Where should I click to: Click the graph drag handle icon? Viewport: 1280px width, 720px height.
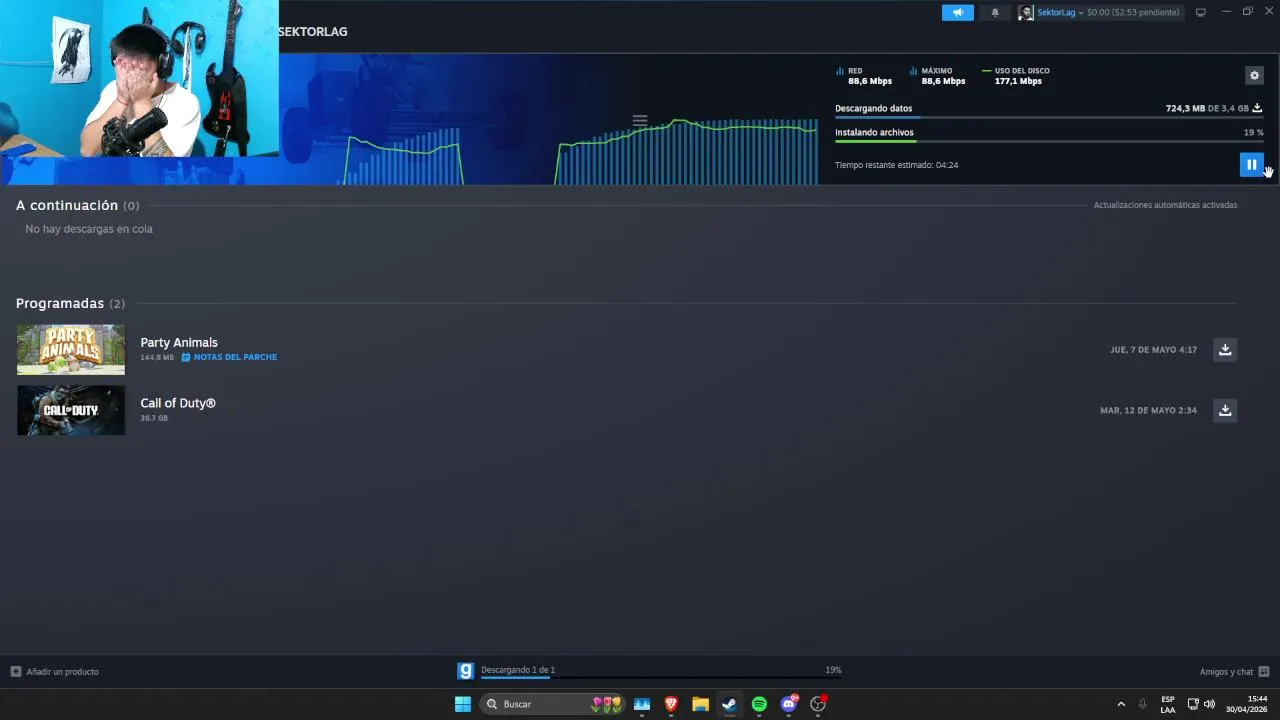click(x=640, y=121)
